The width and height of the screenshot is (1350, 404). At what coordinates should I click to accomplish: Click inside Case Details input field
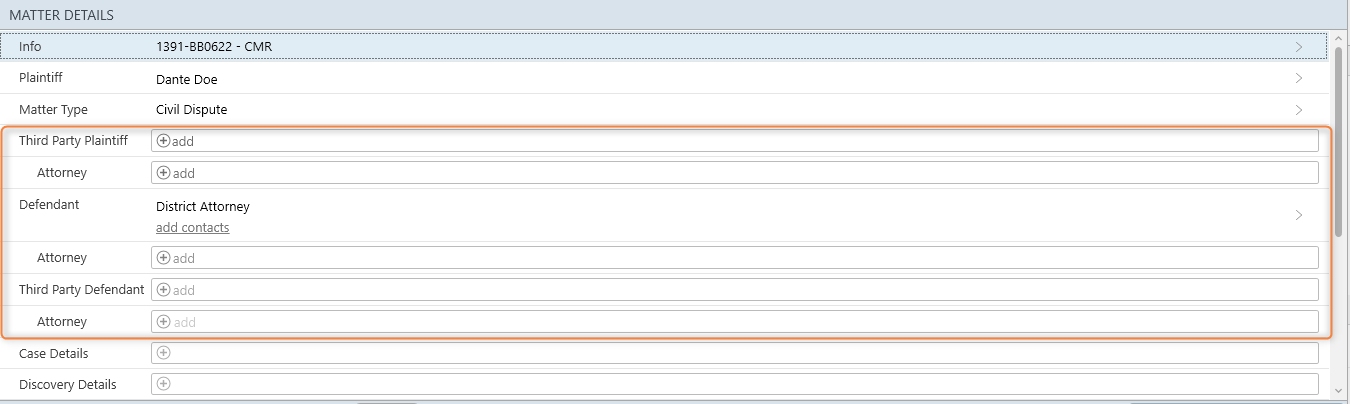pyautogui.click(x=735, y=353)
